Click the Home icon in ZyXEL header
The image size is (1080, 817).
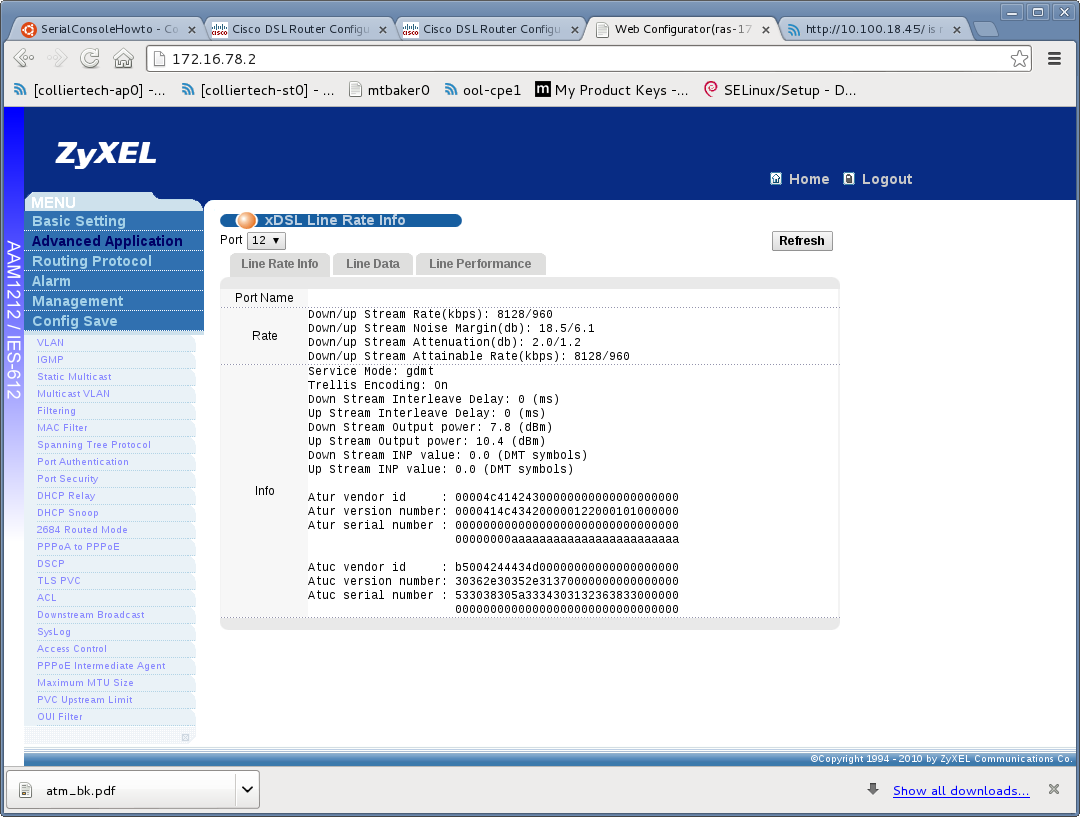[x=776, y=179]
